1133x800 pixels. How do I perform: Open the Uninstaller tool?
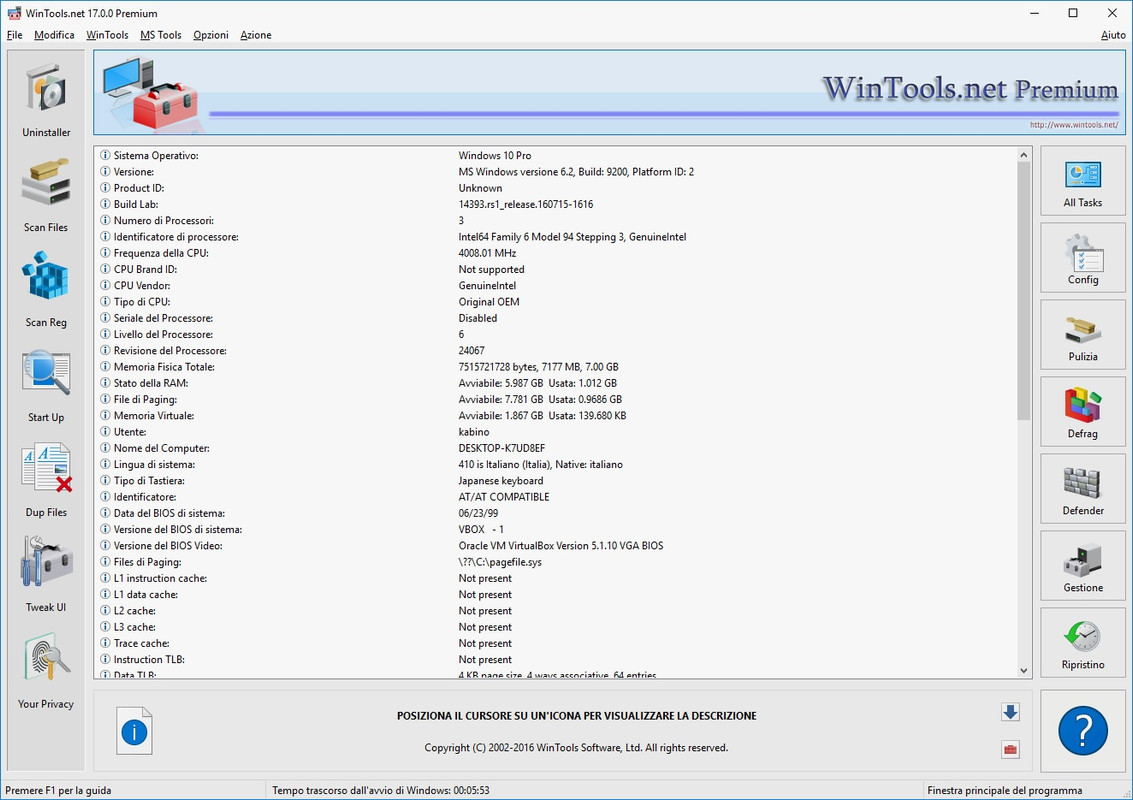[46, 100]
